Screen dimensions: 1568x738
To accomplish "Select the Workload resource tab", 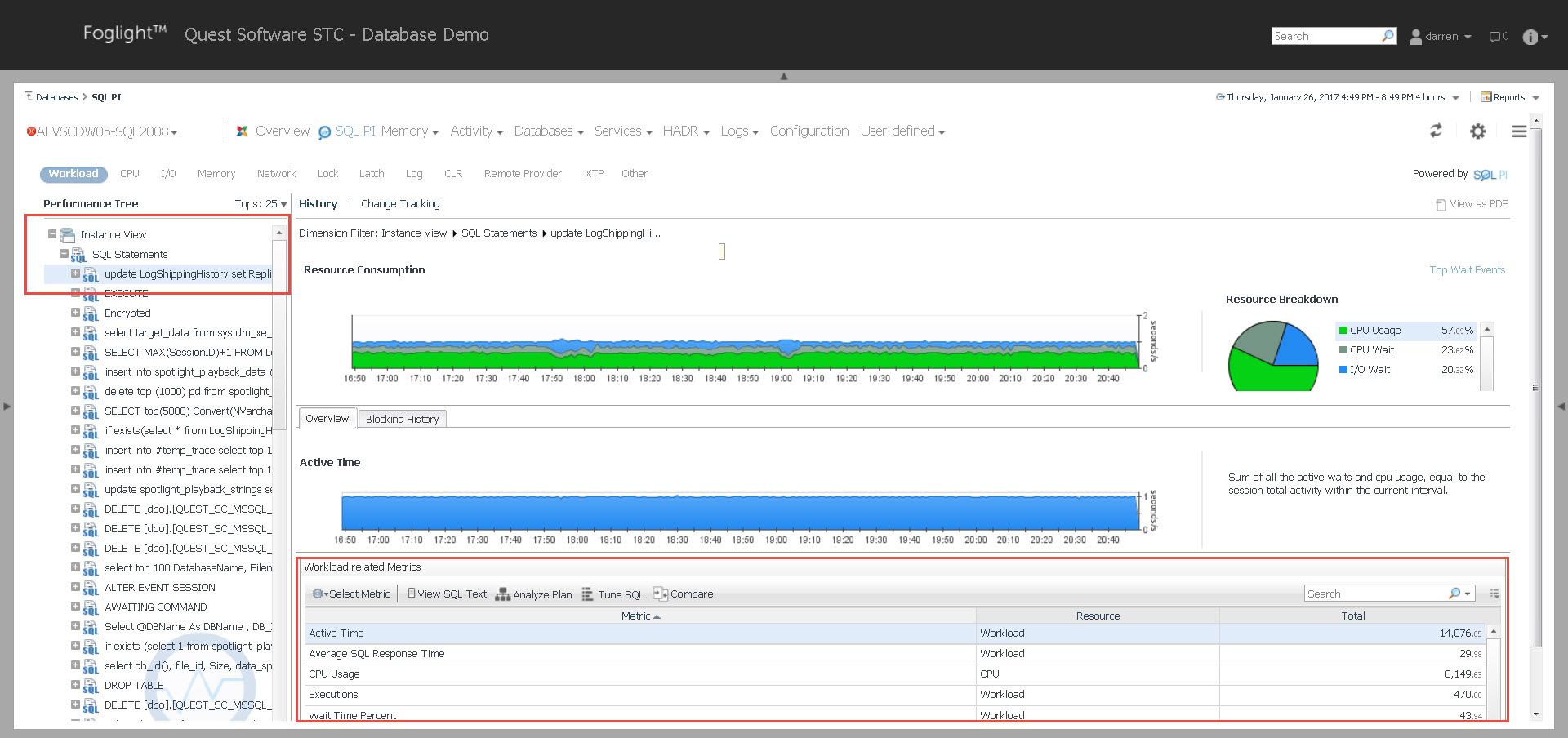I will tap(73, 174).
